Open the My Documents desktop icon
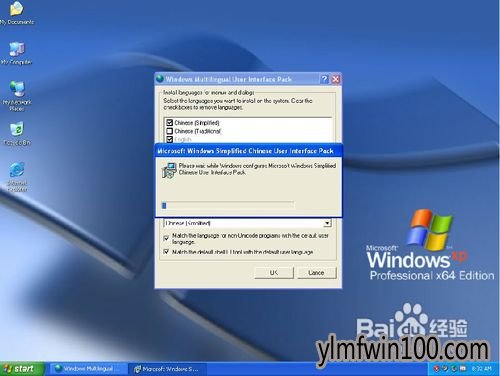This screenshot has width=500, height=376. 17,13
